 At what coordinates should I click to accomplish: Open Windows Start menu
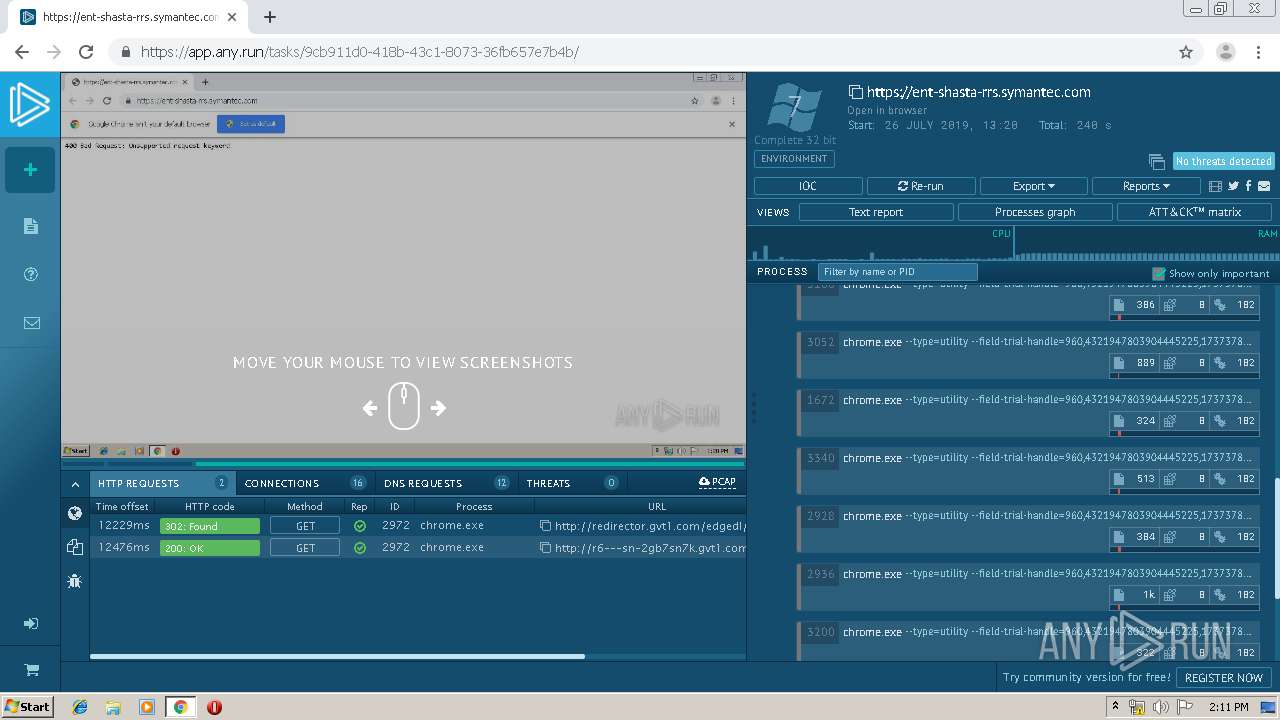pos(27,707)
